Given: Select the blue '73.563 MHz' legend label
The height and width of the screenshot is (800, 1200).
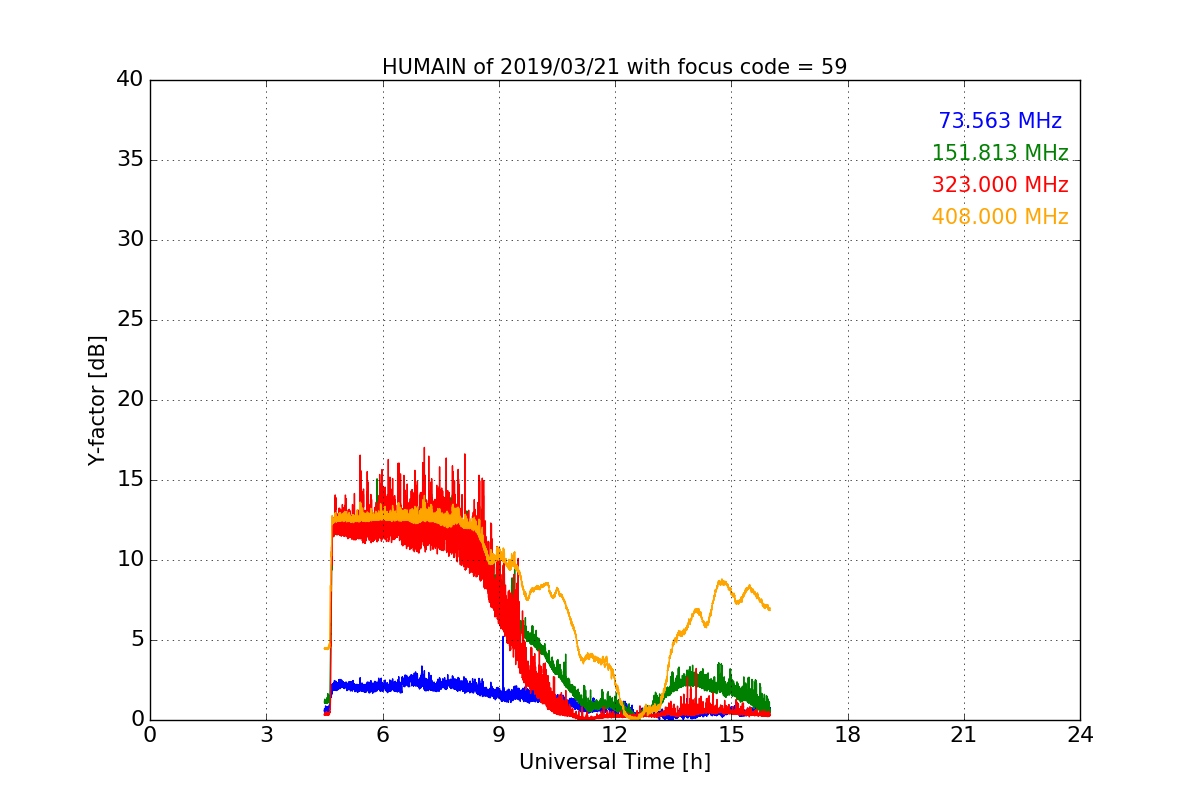Looking at the screenshot, I should coord(1000,121).
